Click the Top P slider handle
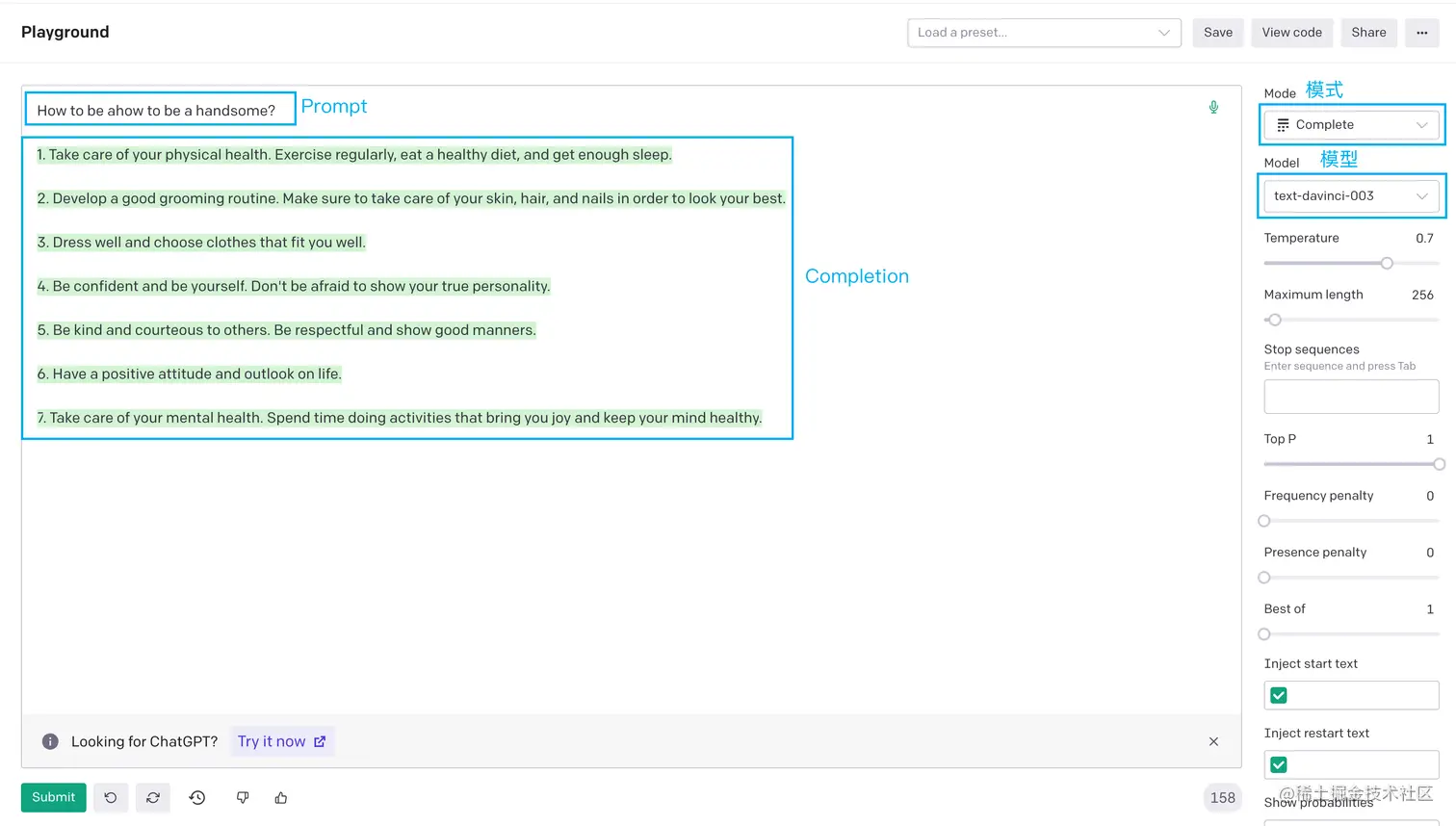The height and width of the screenshot is (826, 1456). click(1439, 464)
